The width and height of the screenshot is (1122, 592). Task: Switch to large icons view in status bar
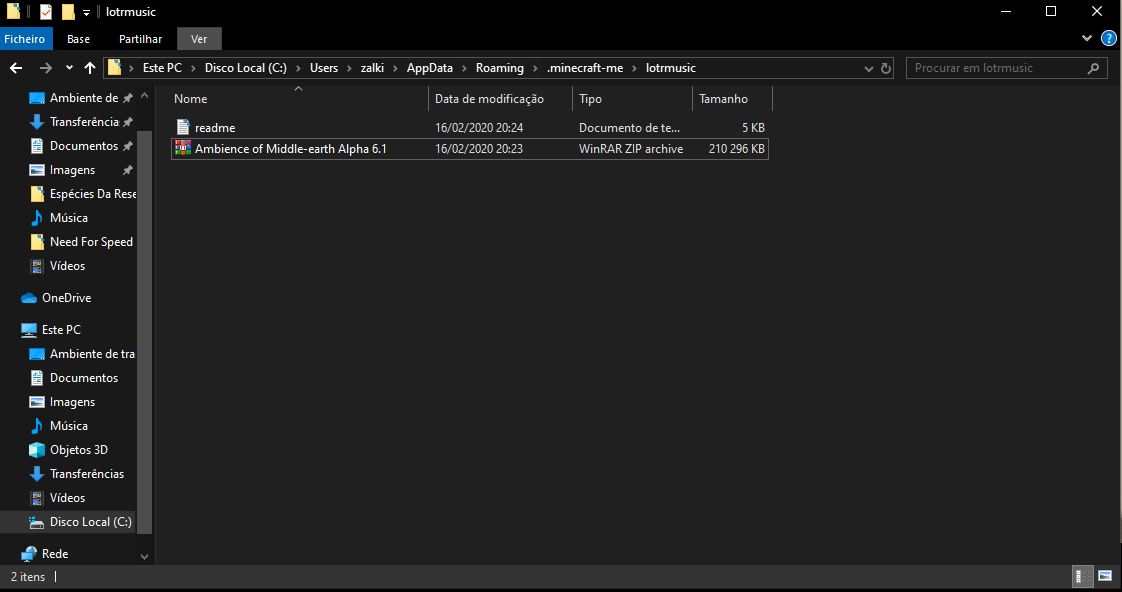[x=1105, y=576]
